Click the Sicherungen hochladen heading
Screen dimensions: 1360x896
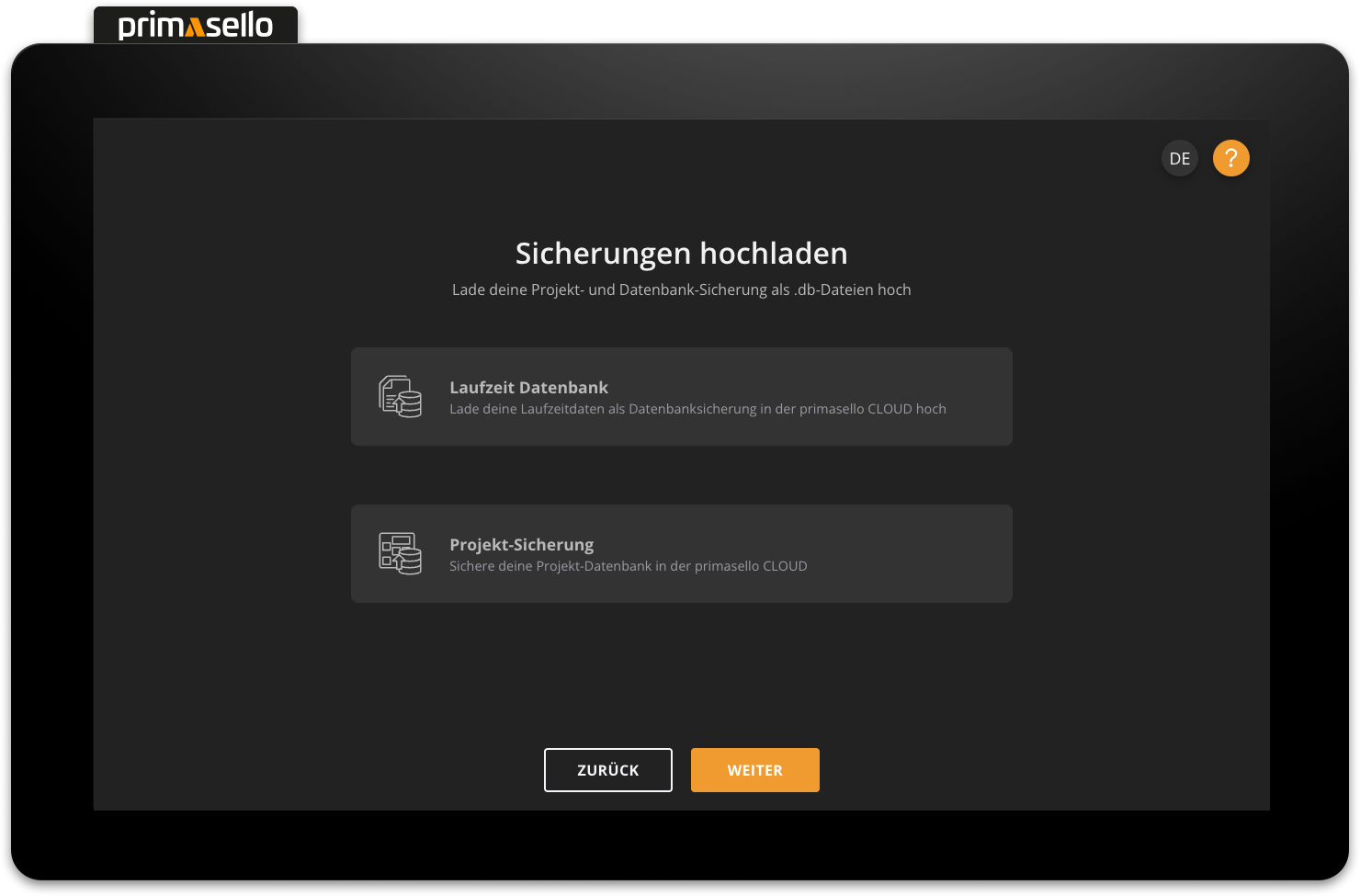tap(681, 254)
